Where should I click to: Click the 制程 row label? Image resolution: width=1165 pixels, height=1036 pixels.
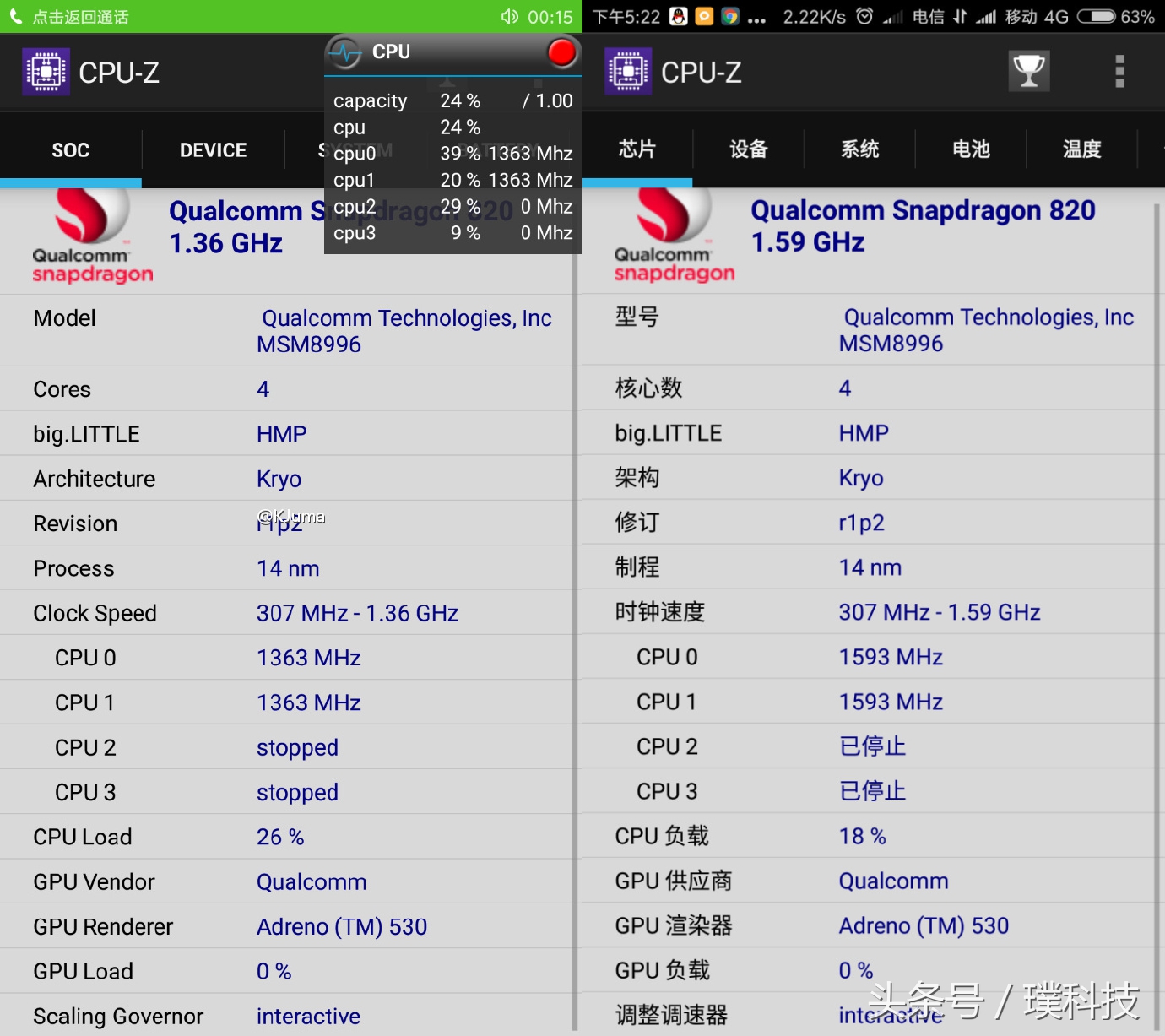point(637,567)
